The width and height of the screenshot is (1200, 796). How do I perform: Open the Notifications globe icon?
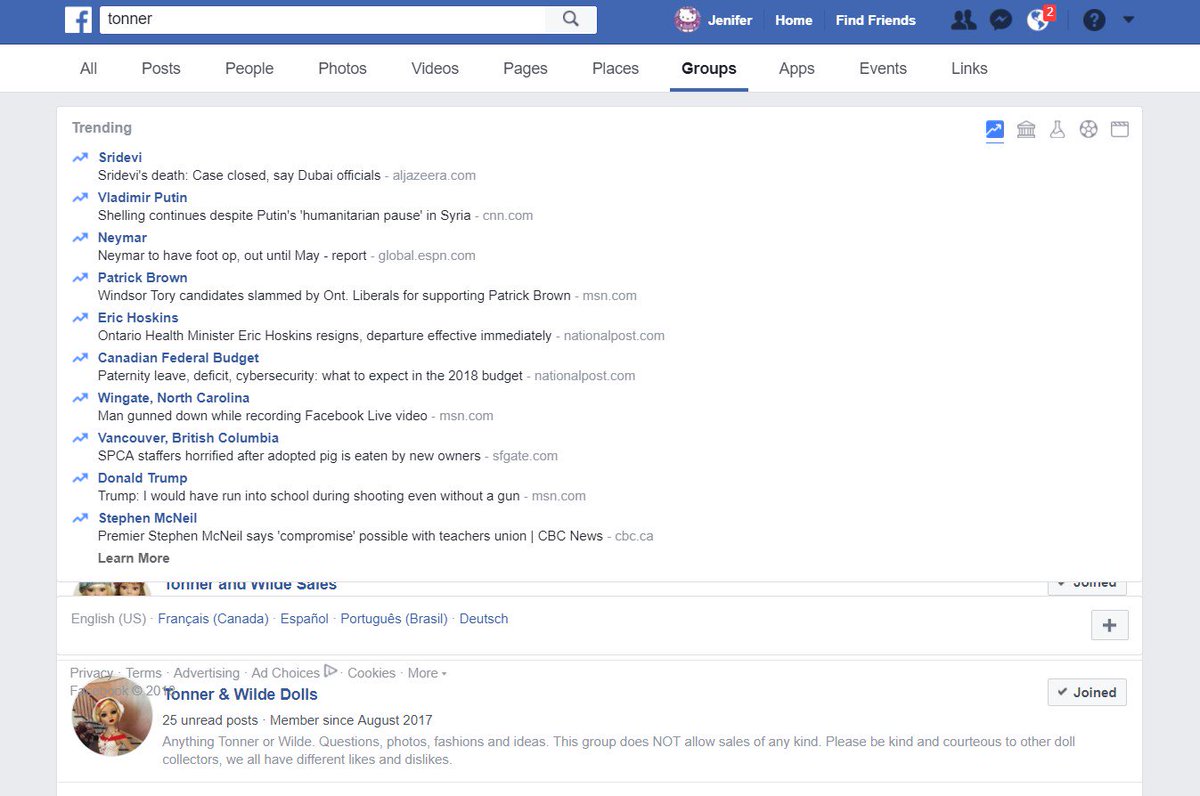(x=1038, y=20)
